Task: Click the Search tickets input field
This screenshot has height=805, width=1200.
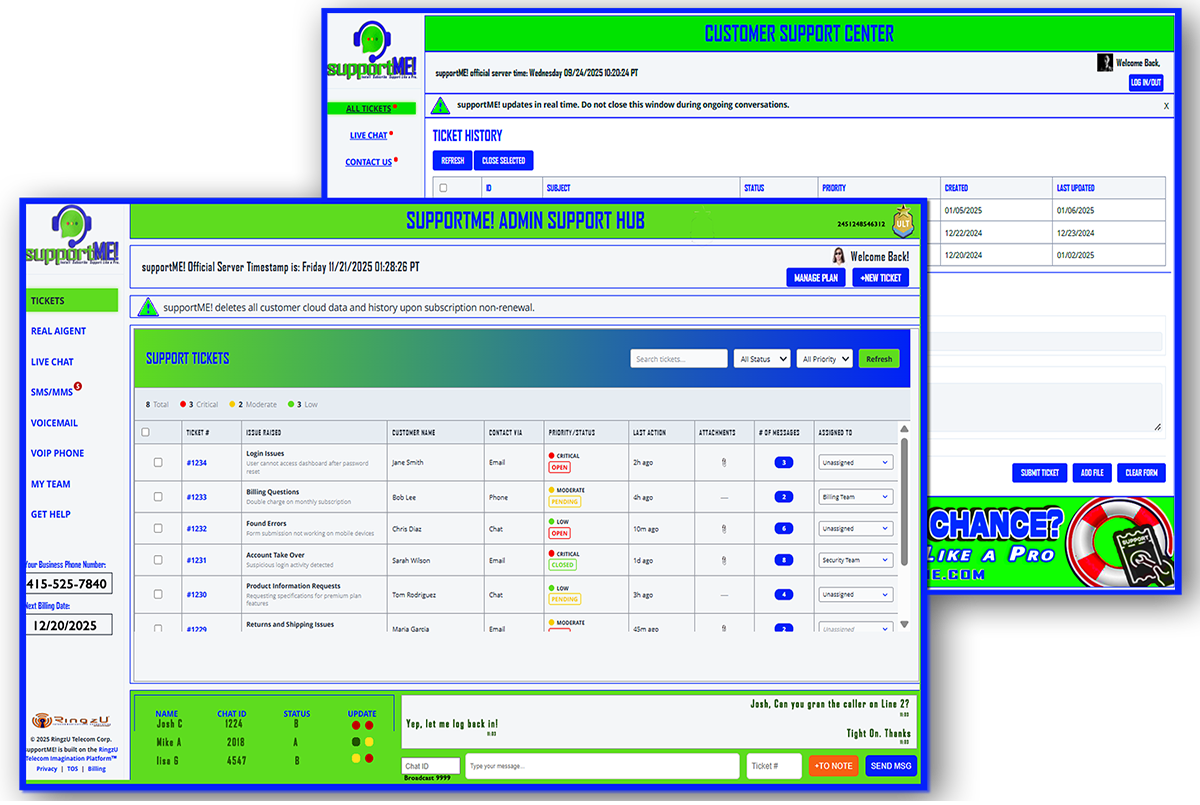Action: (678, 358)
